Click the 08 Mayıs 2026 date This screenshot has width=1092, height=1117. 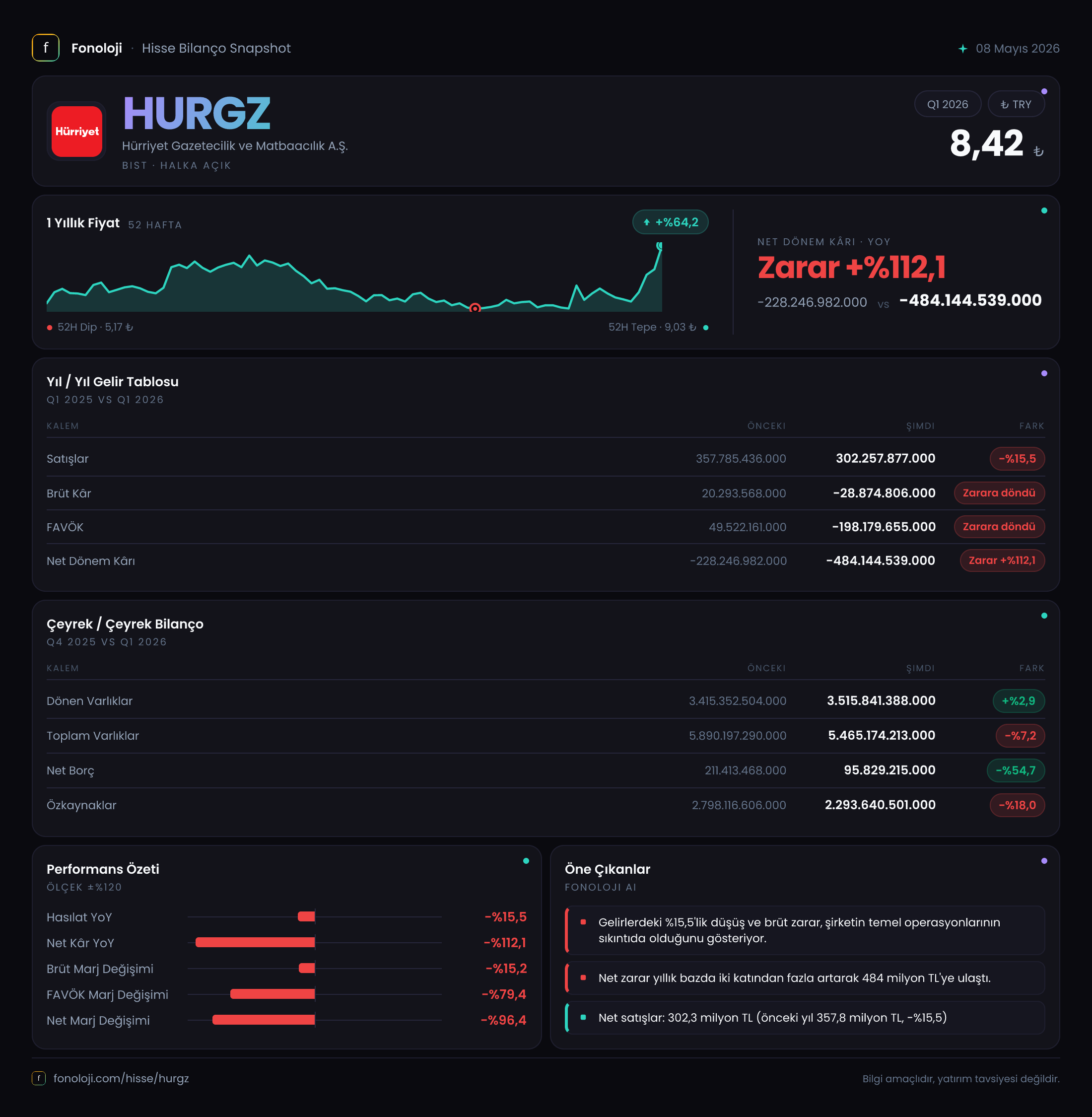tap(1018, 49)
